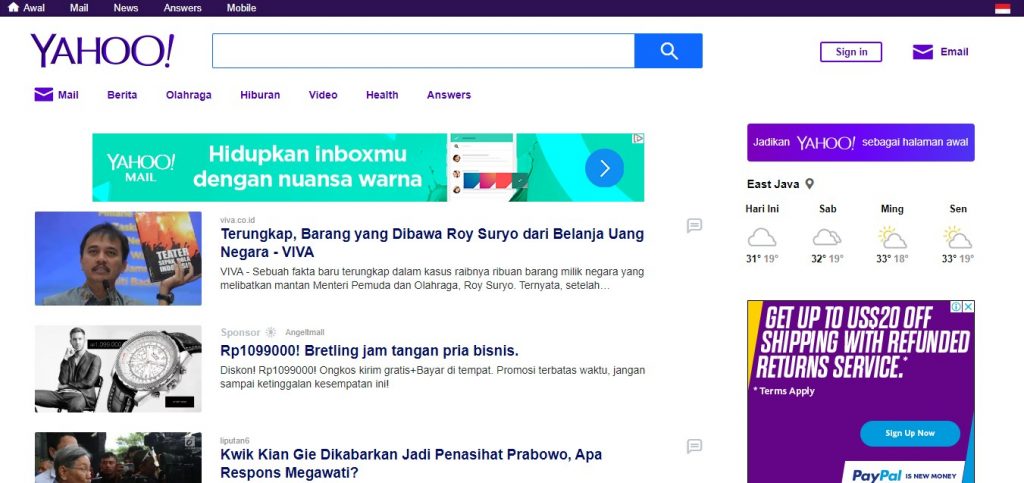Screen dimensions: 1024x483
Task: Click the Bretling watch sponsored thumbnail
Action: pos(118,368)
